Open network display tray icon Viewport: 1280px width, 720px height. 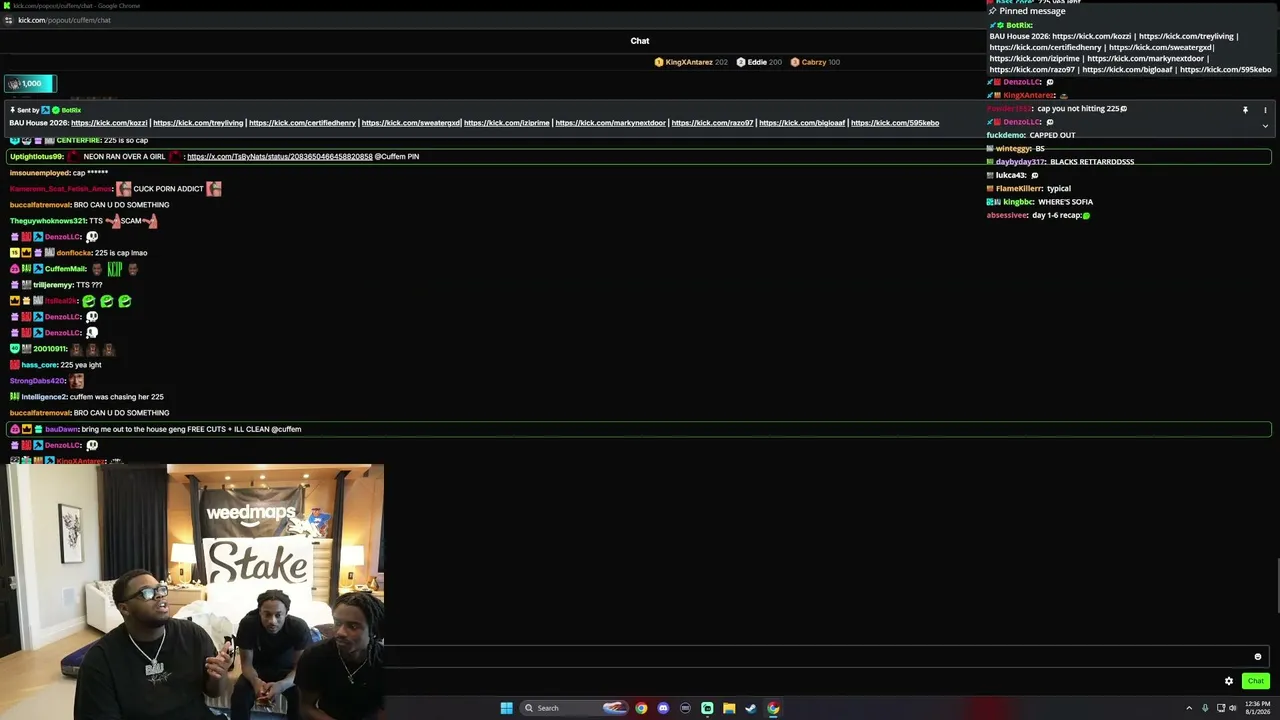1220,708
